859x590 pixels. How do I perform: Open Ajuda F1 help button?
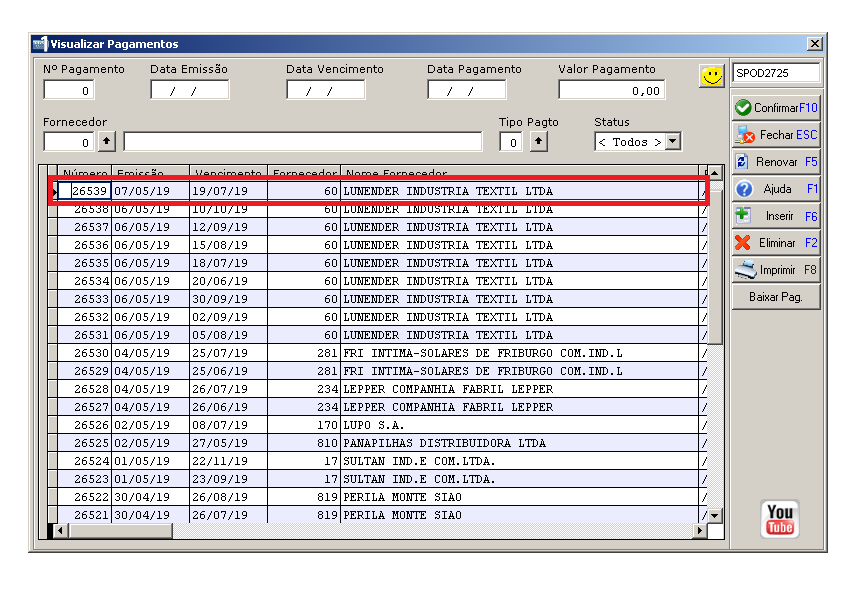tap(776, 189)
